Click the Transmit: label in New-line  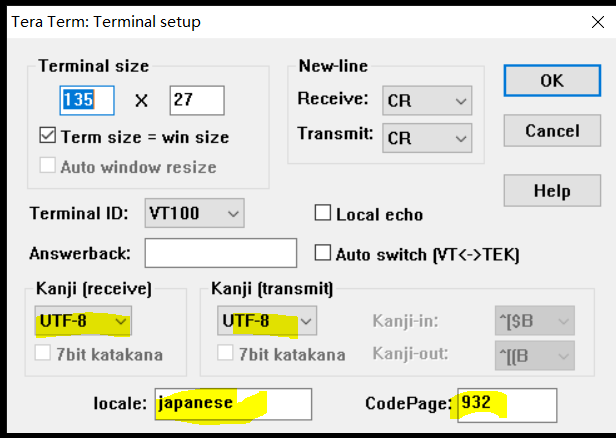(x=335, y=134)
